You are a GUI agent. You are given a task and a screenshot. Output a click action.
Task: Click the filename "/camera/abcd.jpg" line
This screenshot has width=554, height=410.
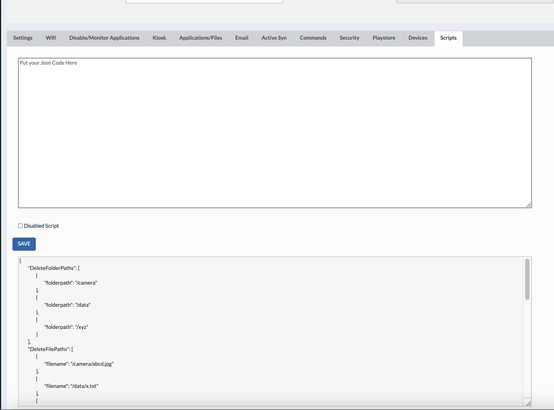point(79,364)
